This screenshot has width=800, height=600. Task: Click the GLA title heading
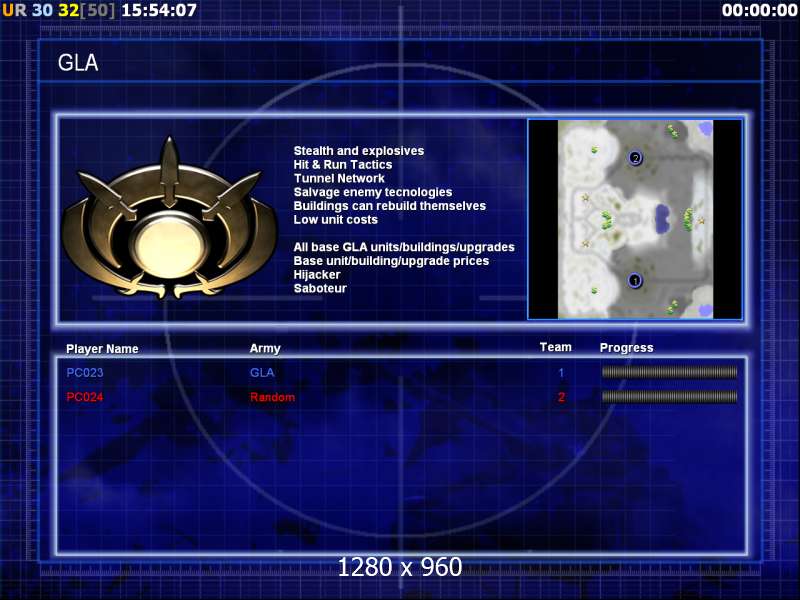[x=78, y=64]
